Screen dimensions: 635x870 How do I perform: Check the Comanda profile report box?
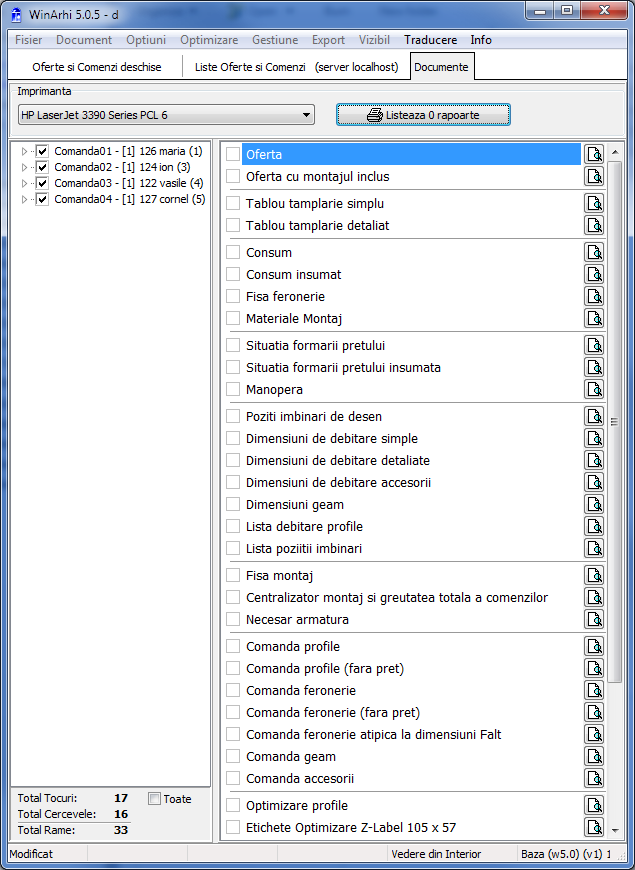point(233,646)
